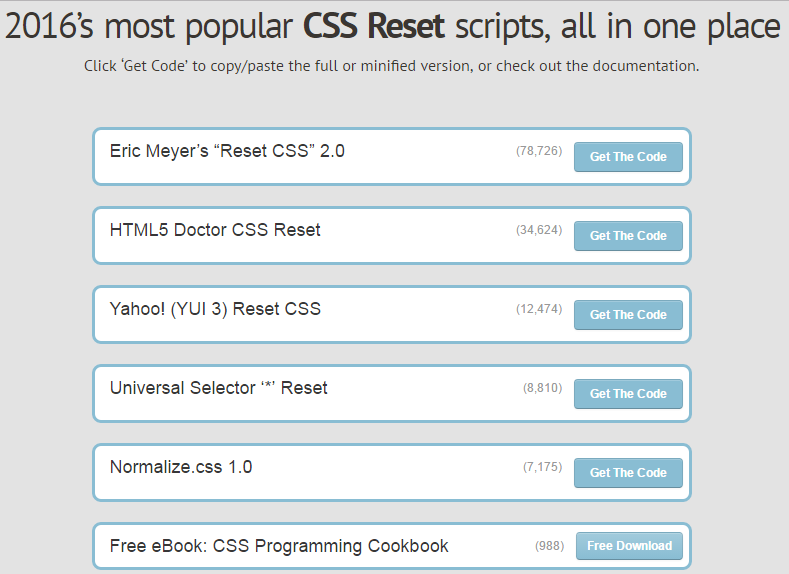Get the code for HTML5 Doctor CSS Reset
The height and width of the screenshot is (574, 789).
pyautogui.click(x=628, y=236)
